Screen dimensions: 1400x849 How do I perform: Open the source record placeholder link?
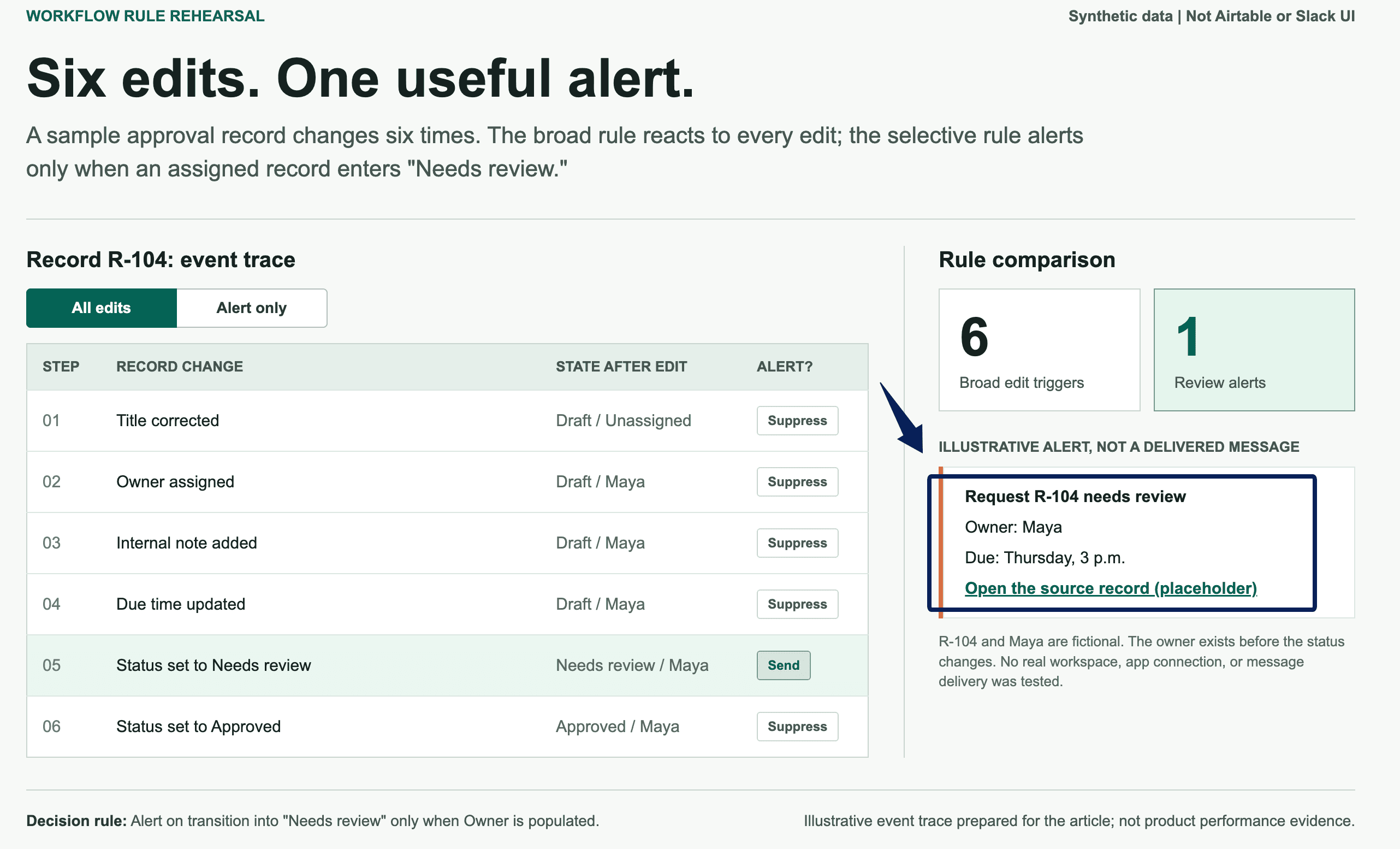click(1111, 588)
